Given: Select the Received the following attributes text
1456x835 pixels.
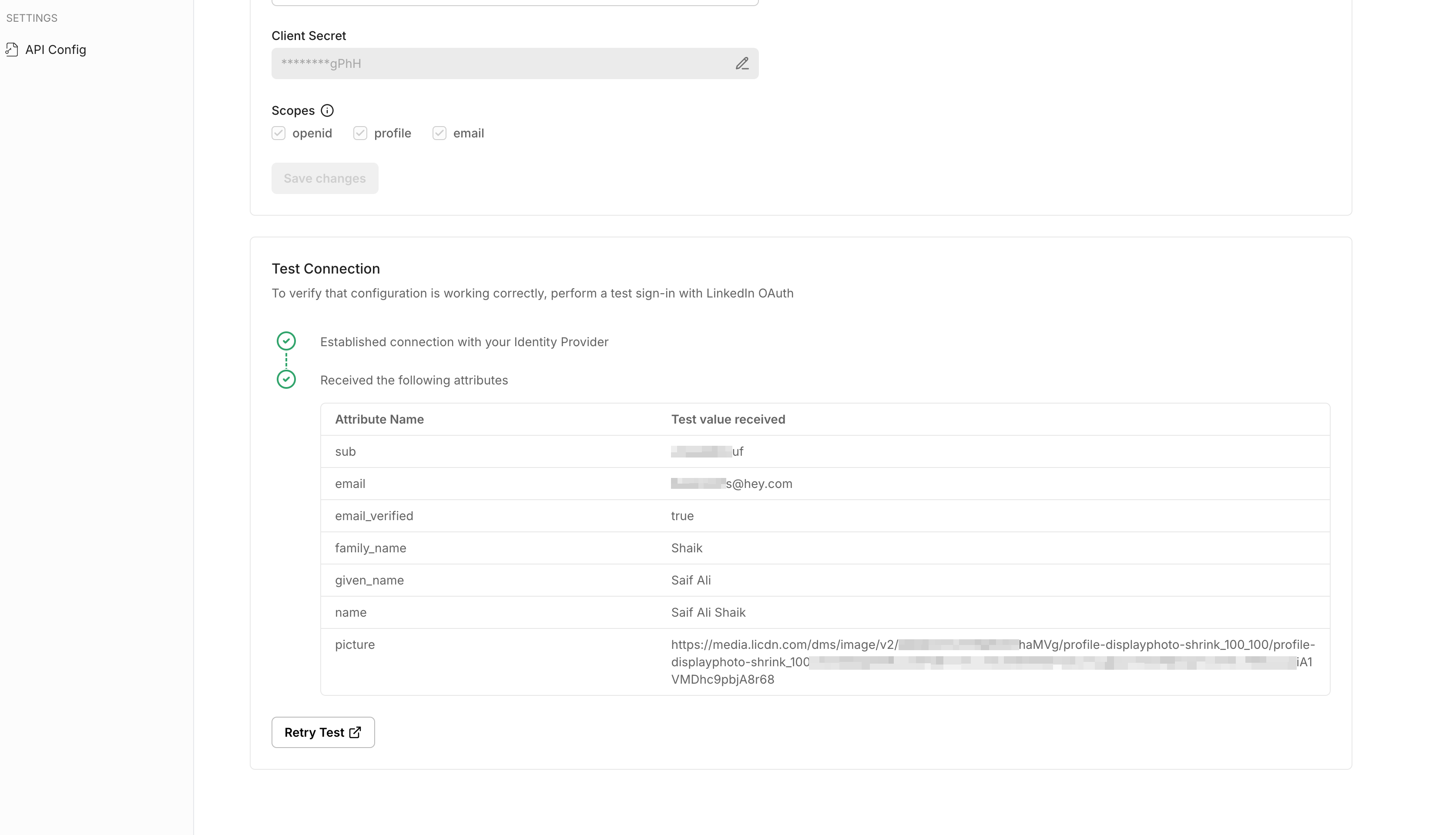Looking at the screenshot, I should coord(414,380).
